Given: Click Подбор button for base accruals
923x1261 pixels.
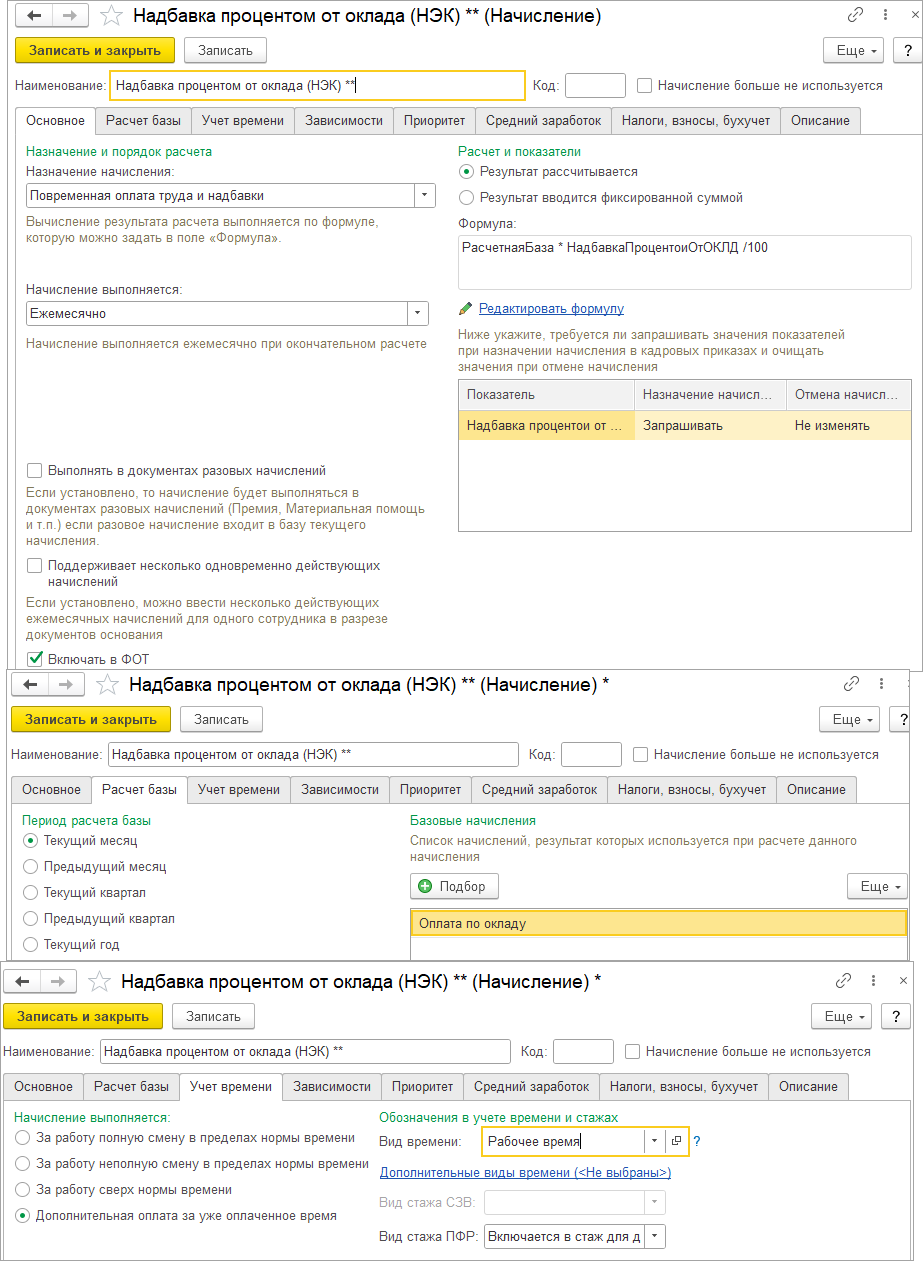Looking at the screenshot, I should tap(454, 886).
